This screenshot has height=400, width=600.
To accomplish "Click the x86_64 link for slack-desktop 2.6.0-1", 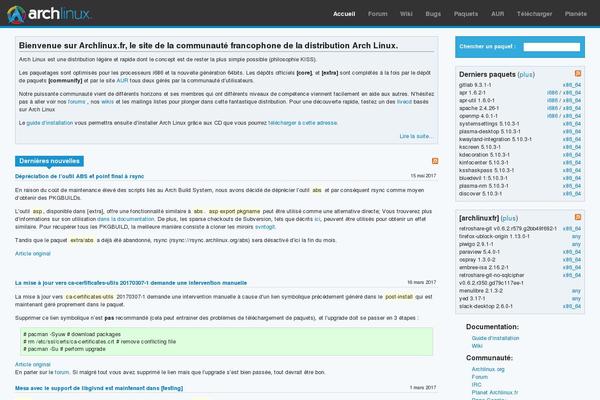I will [572, 306].
